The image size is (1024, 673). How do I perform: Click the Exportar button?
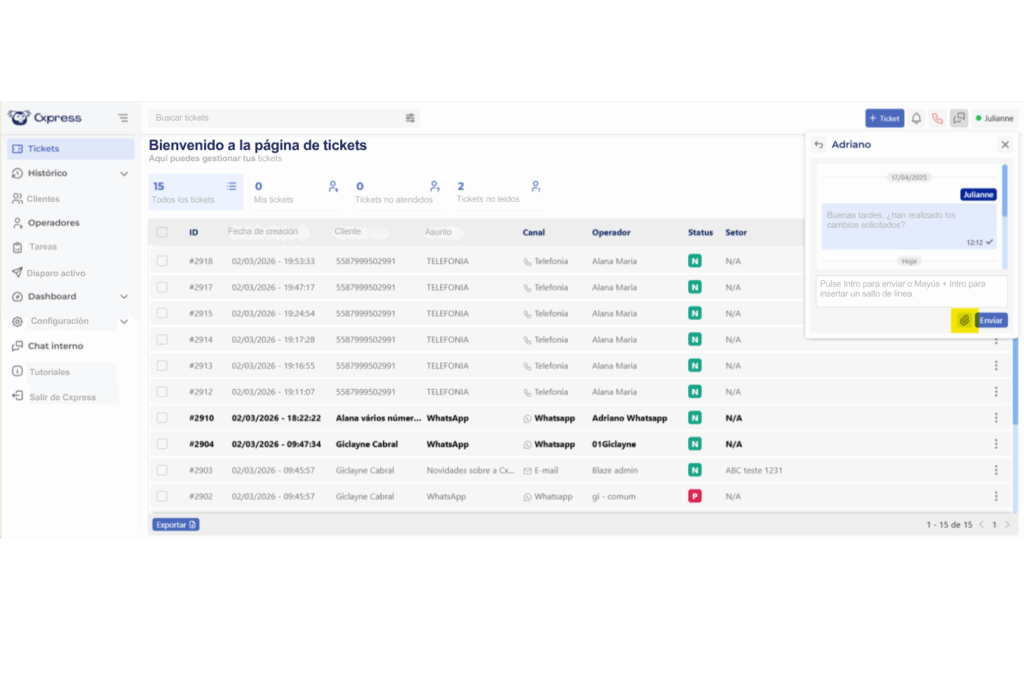(176, 524)
